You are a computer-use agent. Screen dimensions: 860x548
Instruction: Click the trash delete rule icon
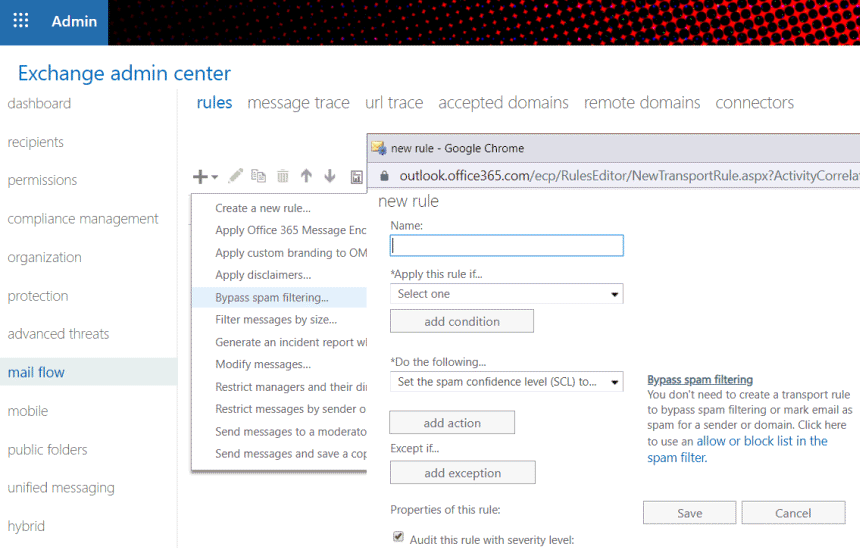coord(282,176)
